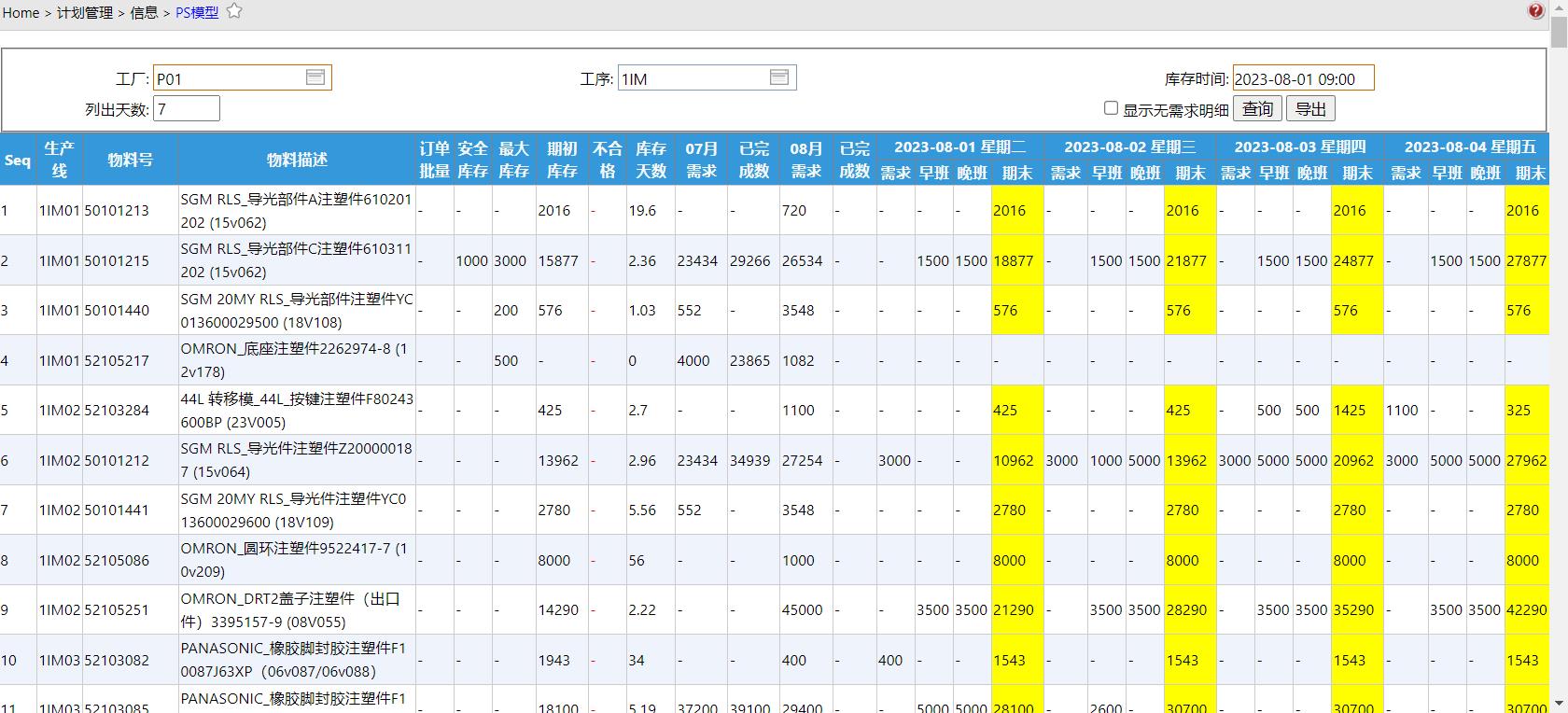Go to the Home breadcrumb
This screenshot has height=713, width=1568.
[21, 12]
